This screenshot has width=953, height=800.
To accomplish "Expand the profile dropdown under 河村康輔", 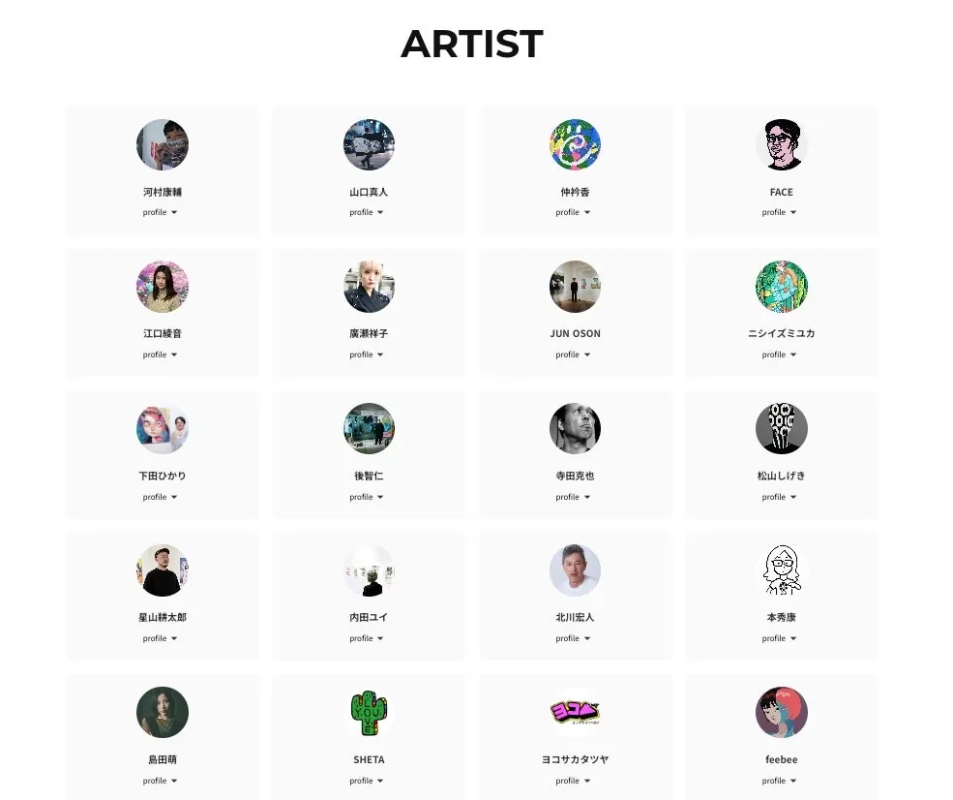I will coord(160,213).
